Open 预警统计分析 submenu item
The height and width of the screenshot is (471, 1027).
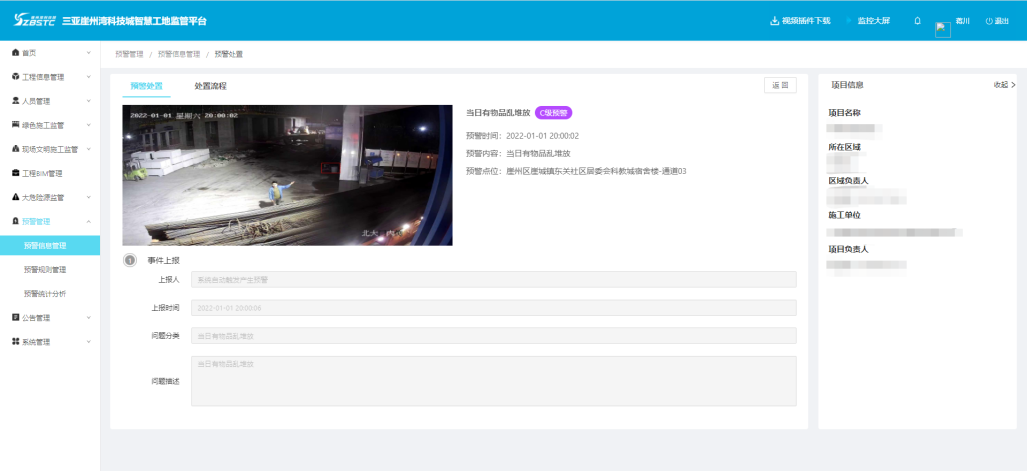point(45,294)
